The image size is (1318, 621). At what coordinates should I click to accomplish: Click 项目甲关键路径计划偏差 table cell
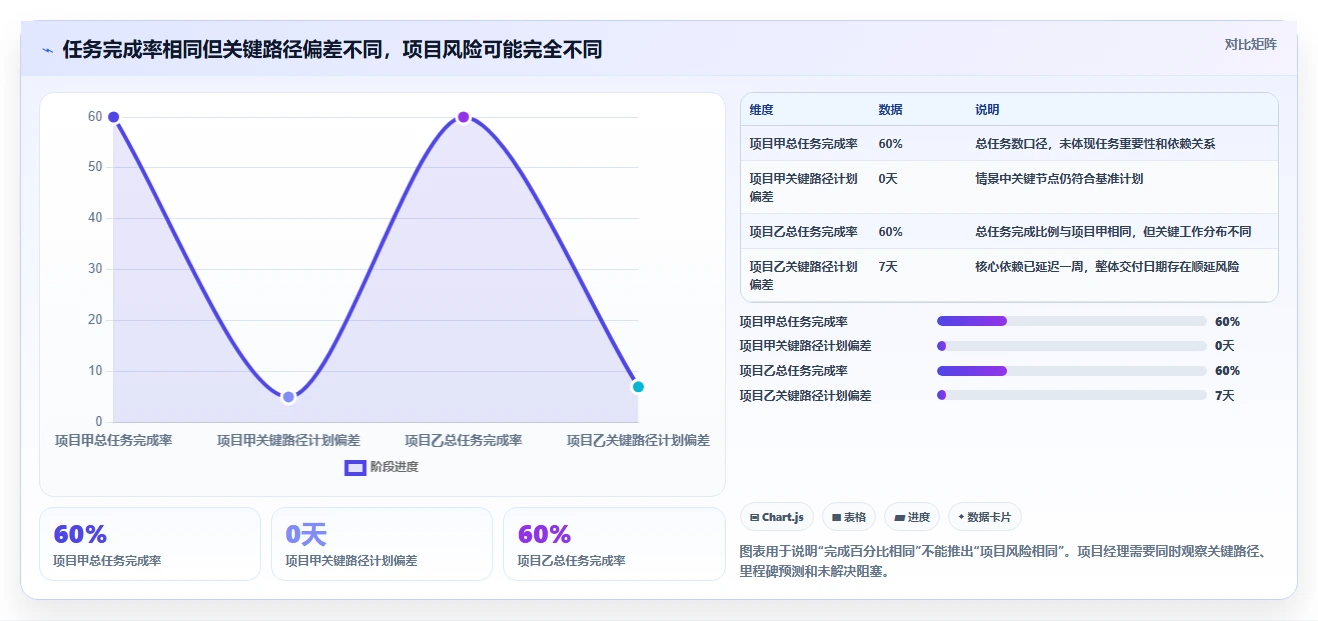pos(803,187)
